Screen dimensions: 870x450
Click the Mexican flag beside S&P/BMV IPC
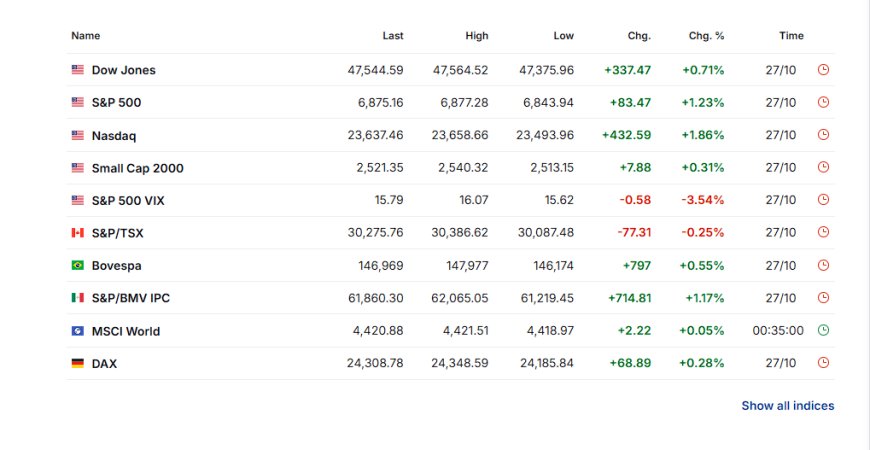(x=78, y=298)
